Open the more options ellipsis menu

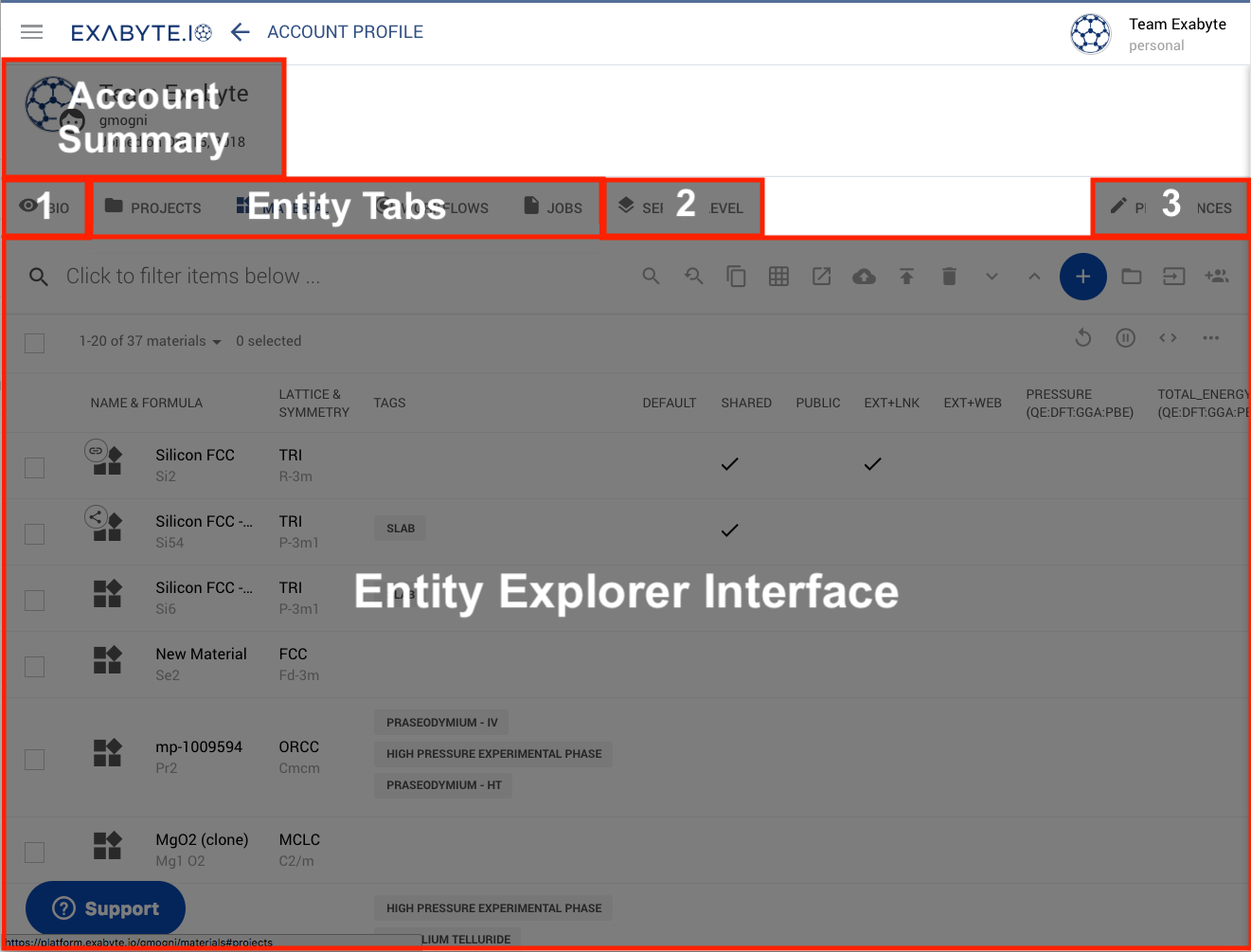(1211, 337)
